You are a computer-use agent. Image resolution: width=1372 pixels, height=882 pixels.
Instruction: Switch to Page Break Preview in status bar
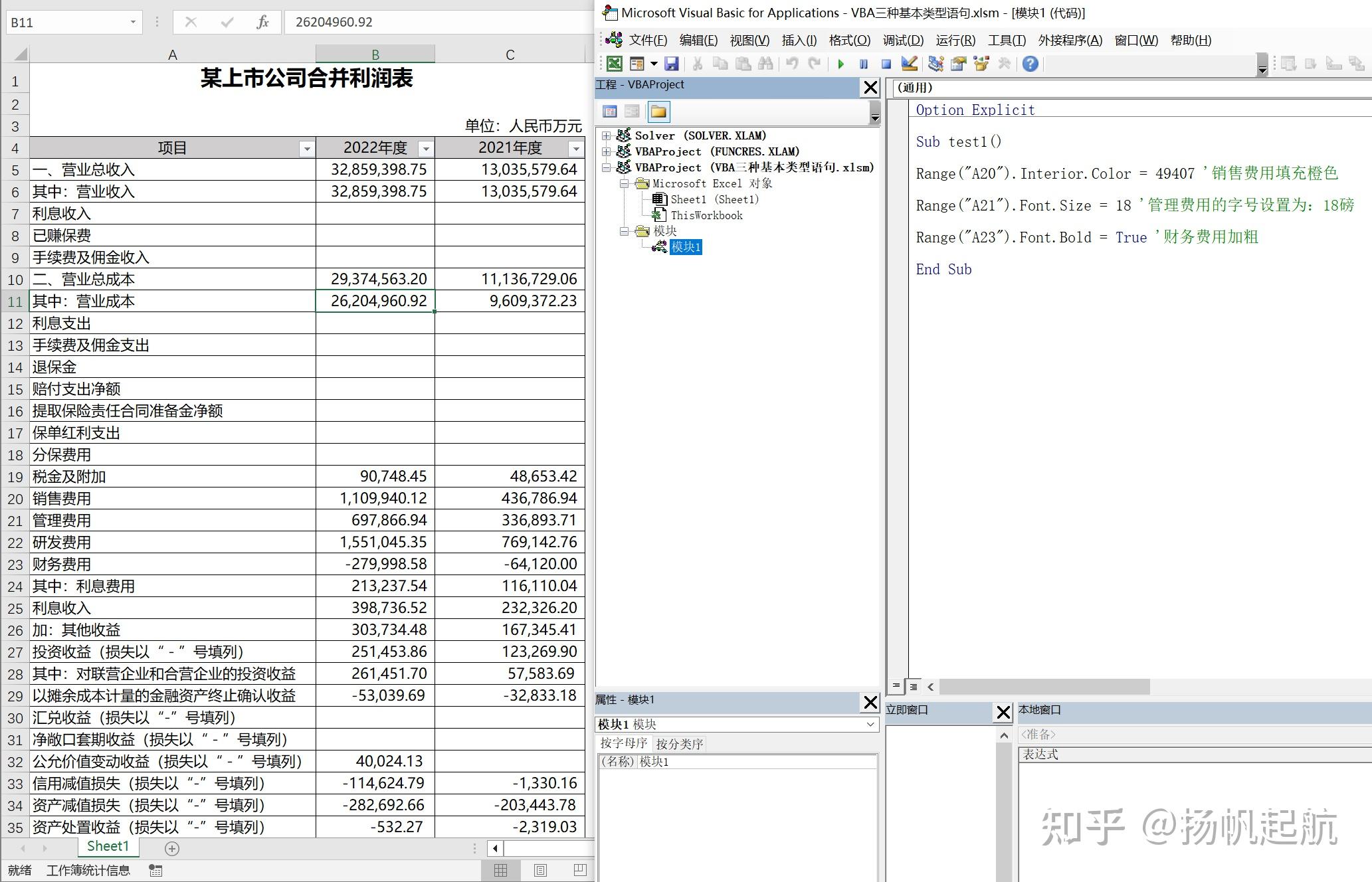click(579, 870)
